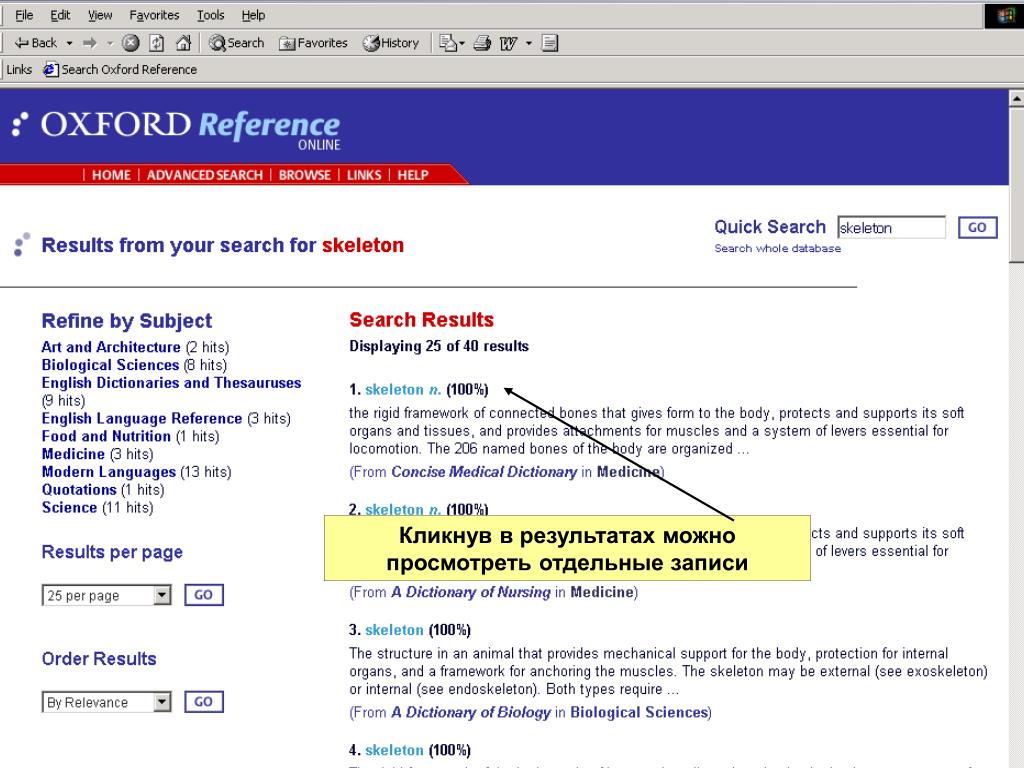This screenshot has width=1024, height=768.
Task: Refine by English Dictionaries and Thesauruses
Action: coord(171,383)
